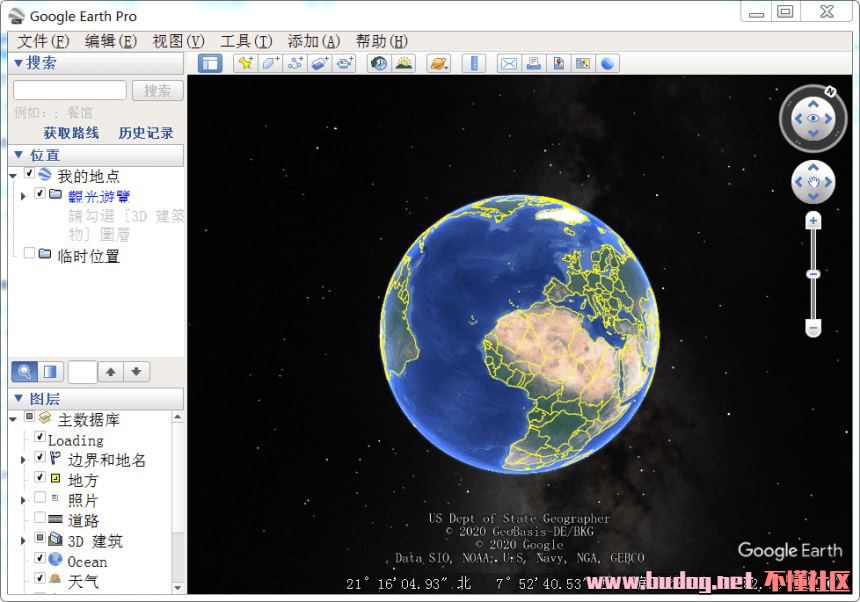Expand the 边界和地名 layer

(22, 460)
